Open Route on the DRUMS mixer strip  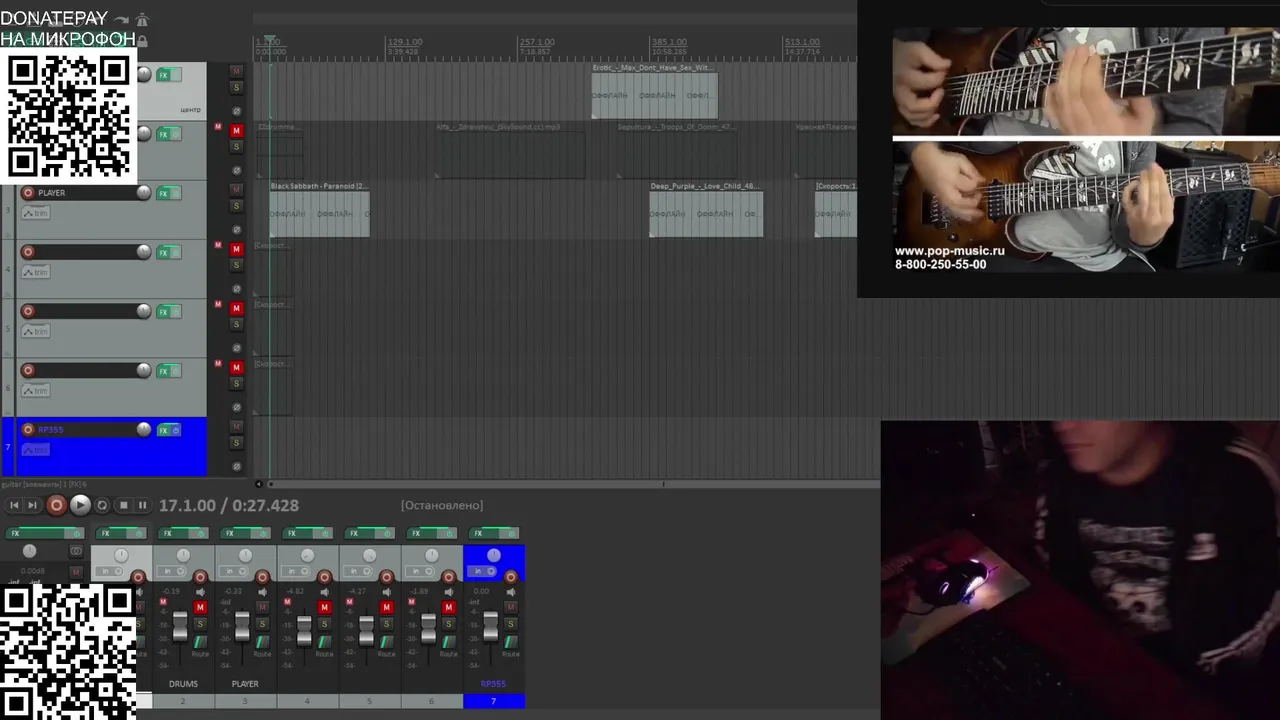tap(200, 644)
